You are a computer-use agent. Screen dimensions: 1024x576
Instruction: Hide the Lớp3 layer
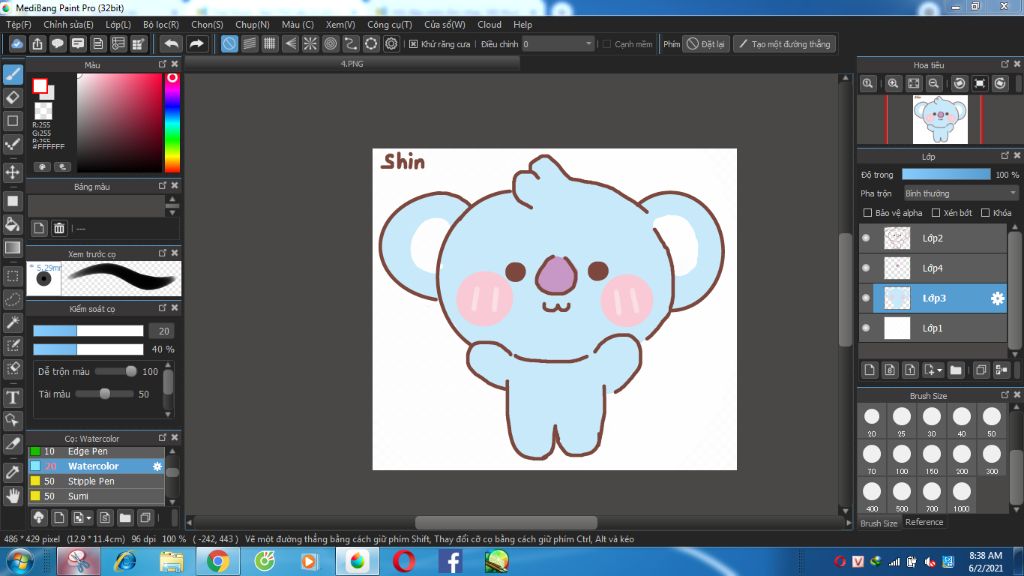click(x=866, y=298)
